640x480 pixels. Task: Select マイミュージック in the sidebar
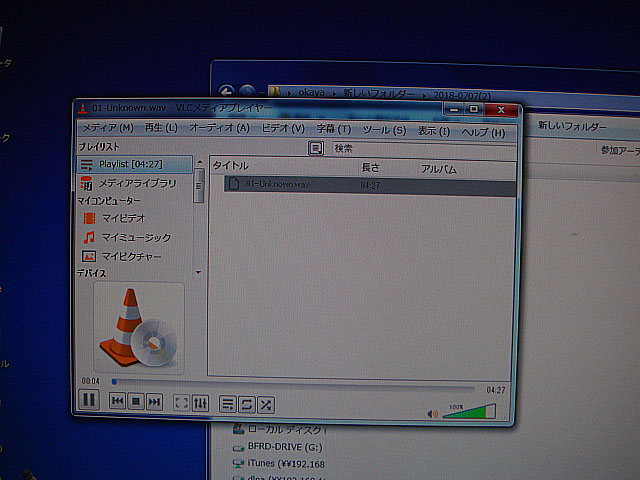136,237
